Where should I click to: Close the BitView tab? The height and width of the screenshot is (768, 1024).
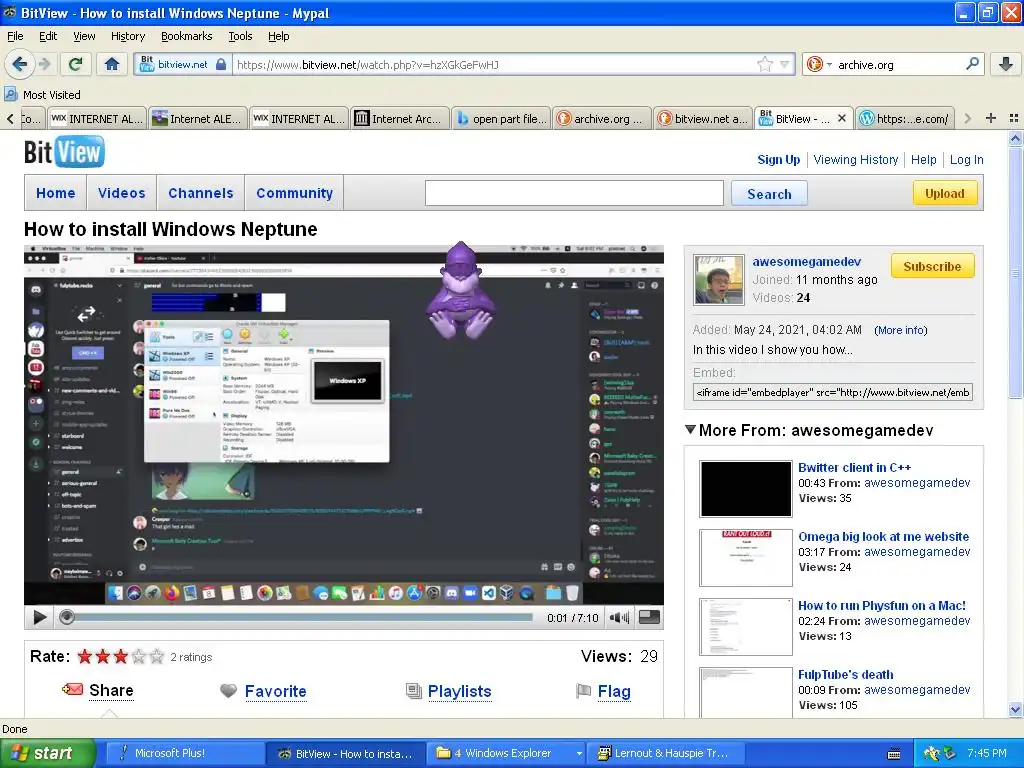[842, 118]
